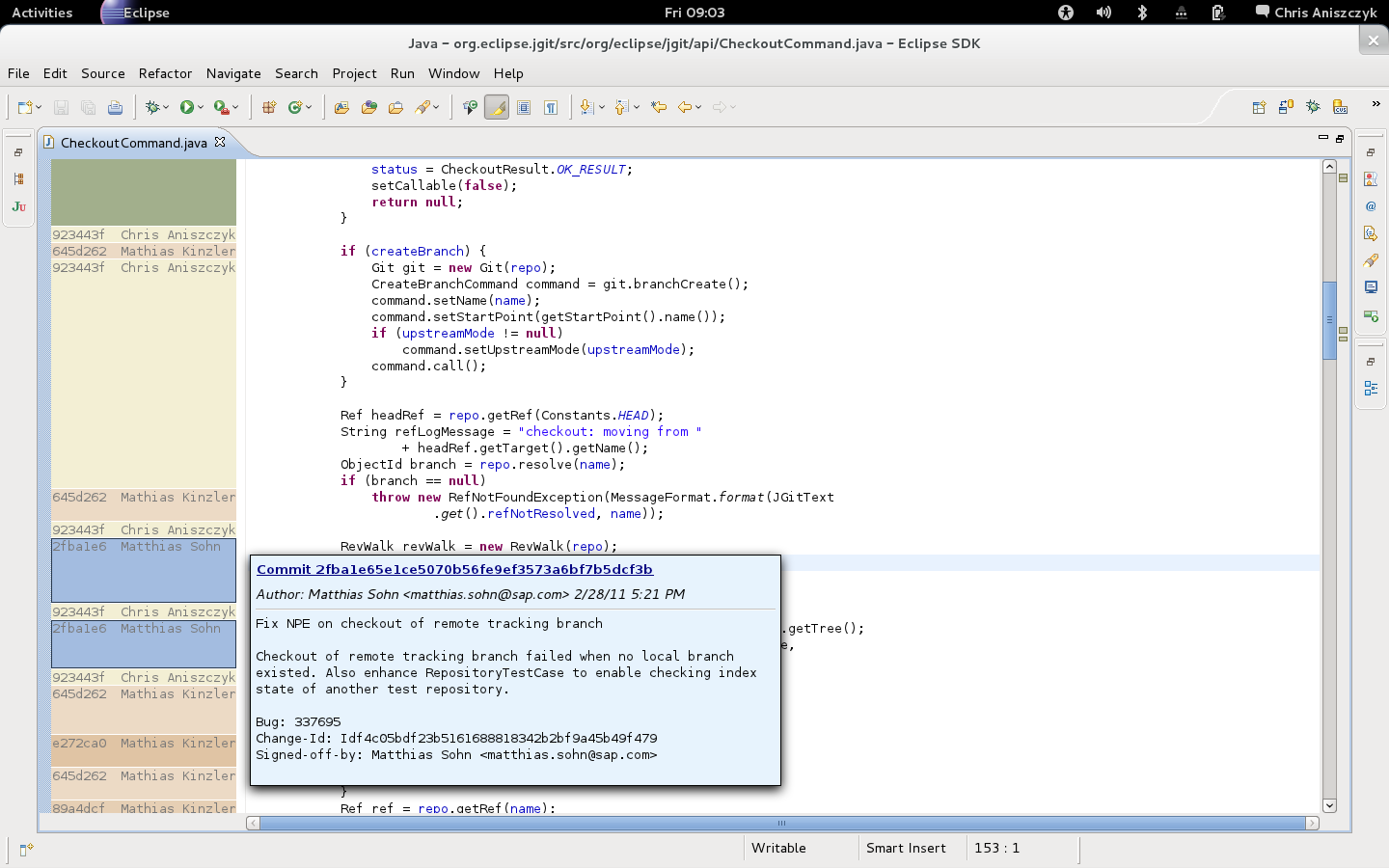Click the New Java Package icon
This screenshot has width=1389, height=868.
(269, 107)
